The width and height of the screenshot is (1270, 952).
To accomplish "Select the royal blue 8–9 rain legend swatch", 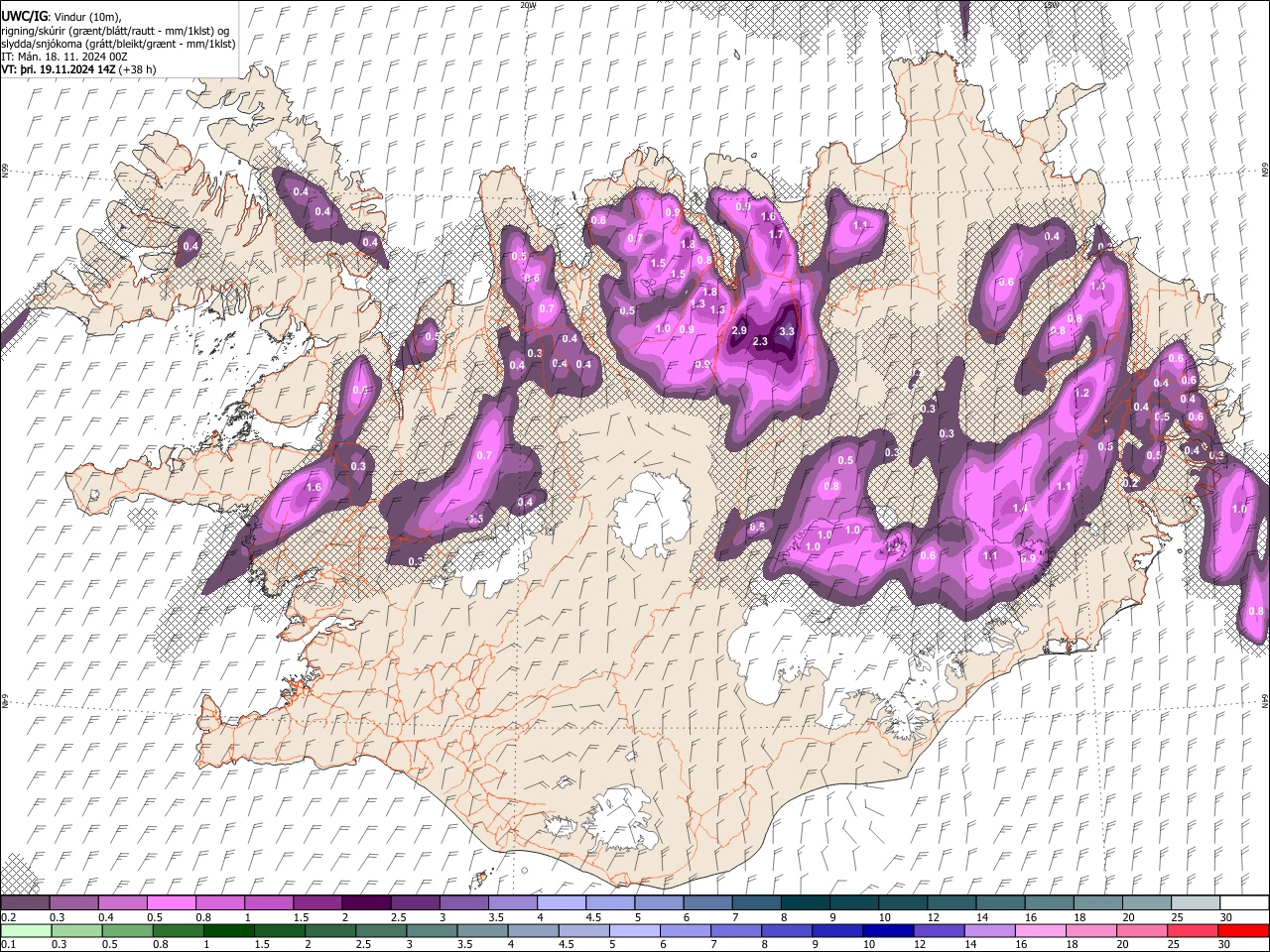I will point(787,930).
